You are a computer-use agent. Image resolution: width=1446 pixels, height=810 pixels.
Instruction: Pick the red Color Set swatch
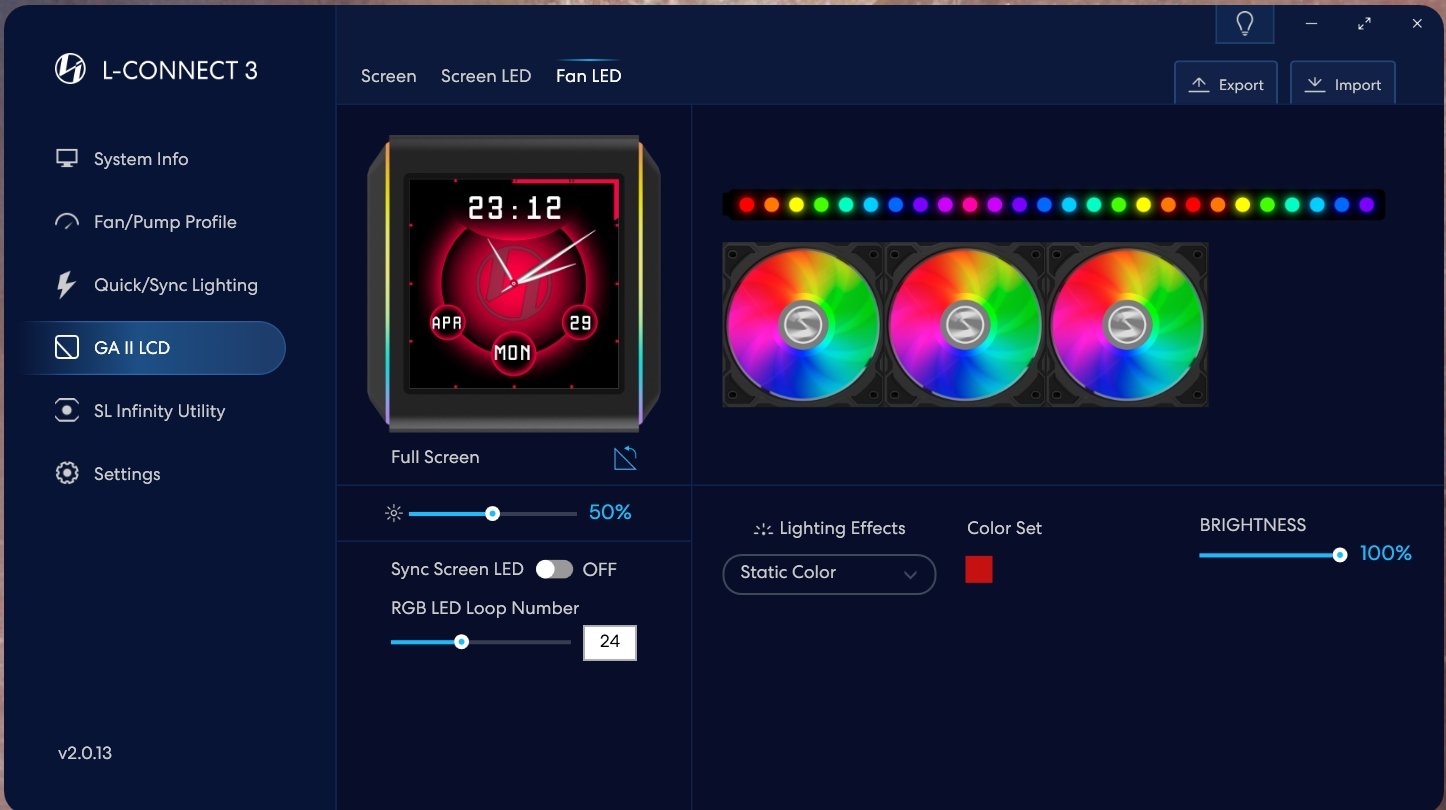click(978, 570)
